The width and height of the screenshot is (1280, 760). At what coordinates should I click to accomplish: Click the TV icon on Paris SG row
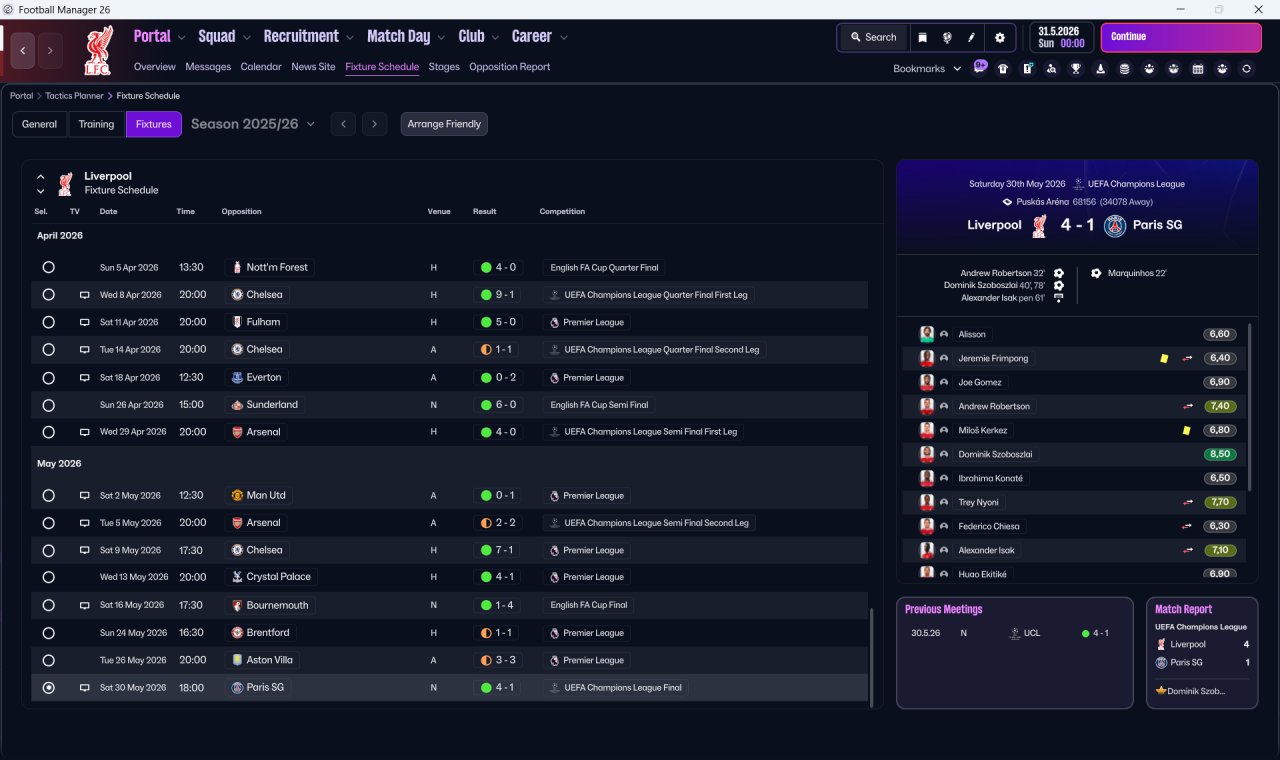pos(85,688)
